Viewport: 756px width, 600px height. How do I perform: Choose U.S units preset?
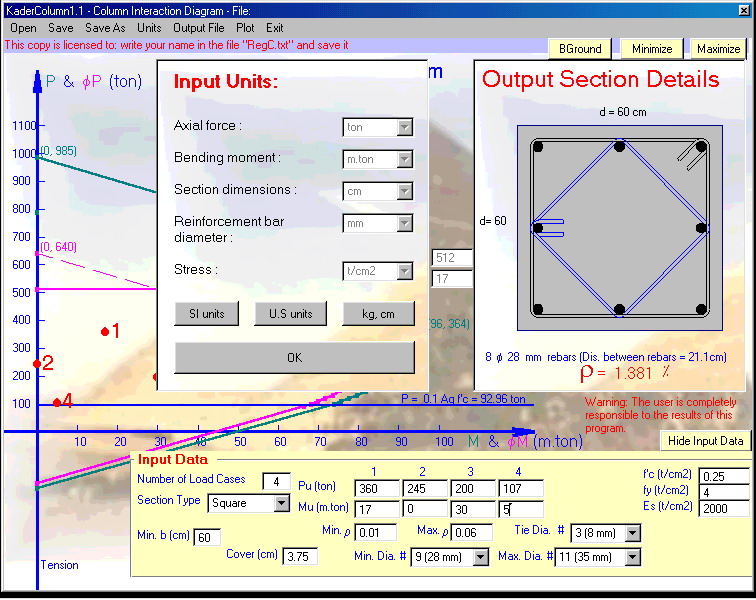click(x=290, y=314)
